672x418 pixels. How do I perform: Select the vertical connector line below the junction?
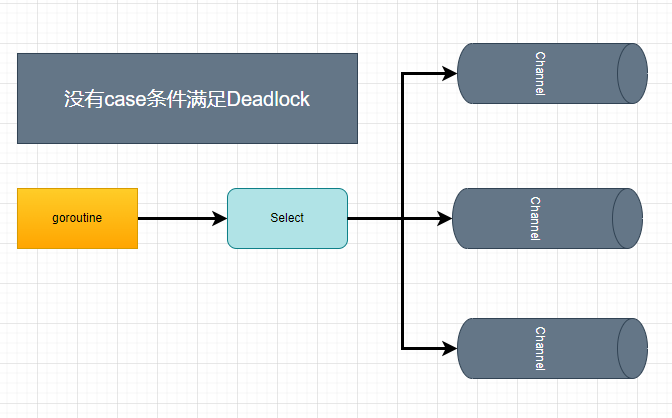[402, 285]
